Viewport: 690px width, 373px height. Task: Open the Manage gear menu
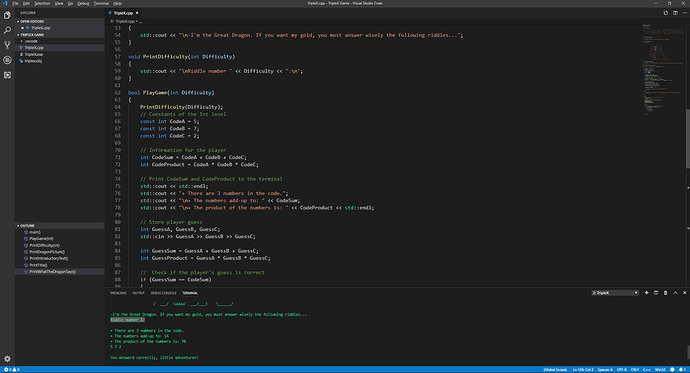pos(7,359)
